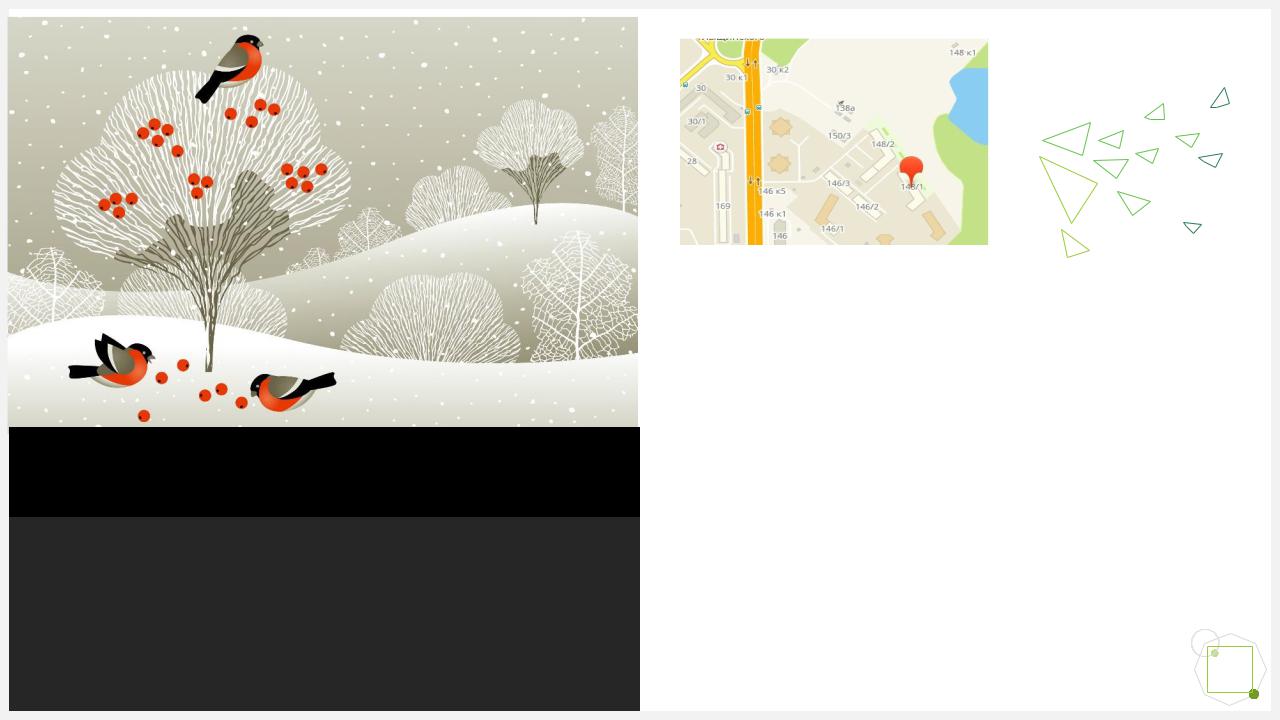Screen dimensions: 1280x720
Task: Click the small dark green triangle near top right
Action: click(1220, 98)
